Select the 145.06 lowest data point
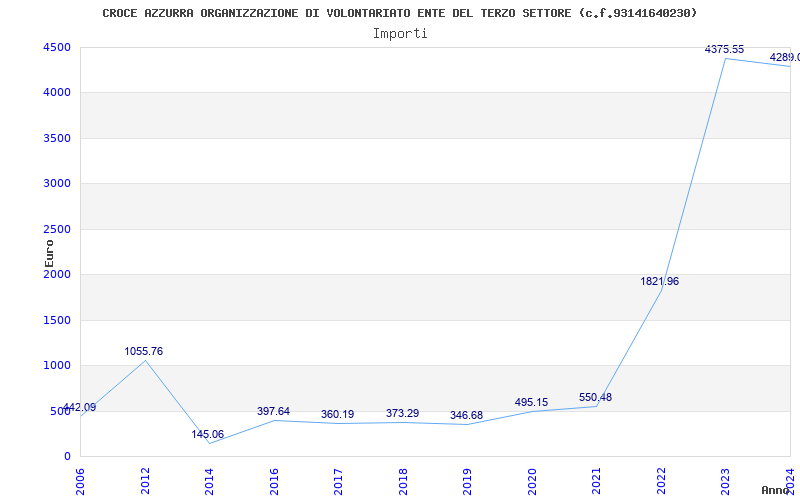Image resolution: width=800 pixels, height=500 pixels. 208,434
